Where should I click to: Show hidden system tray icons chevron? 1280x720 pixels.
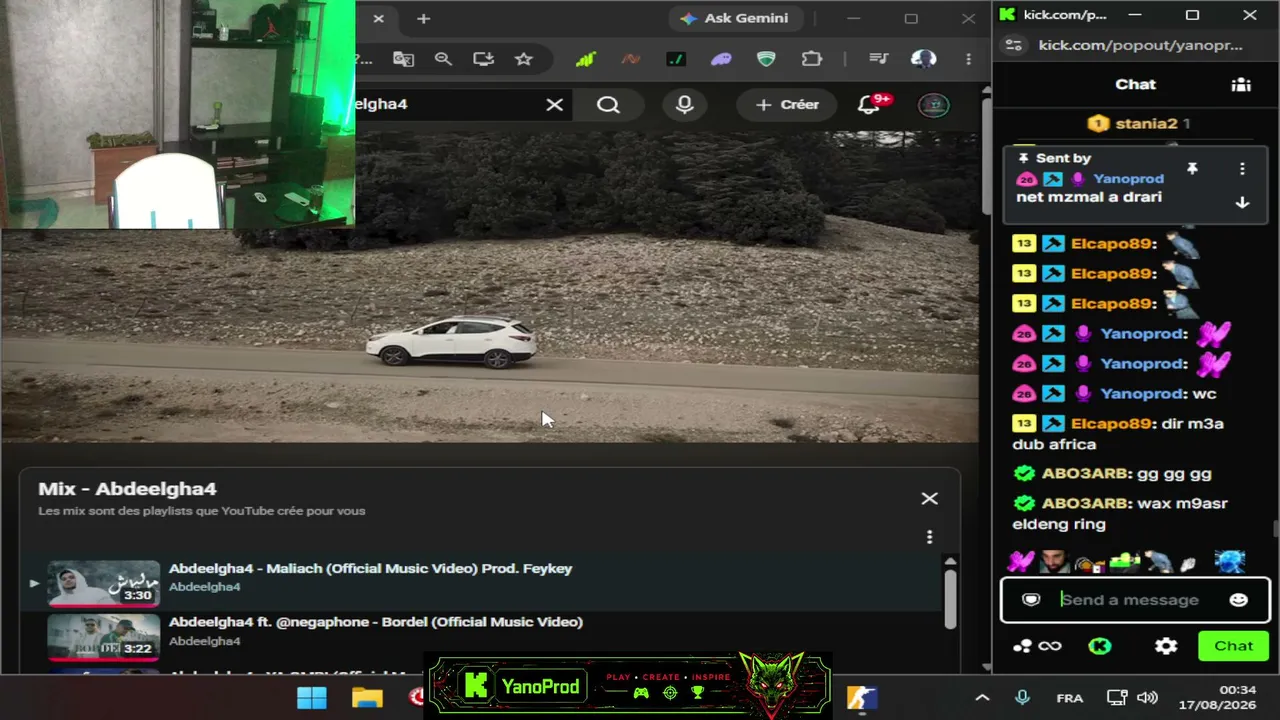[x=982, y=698]
